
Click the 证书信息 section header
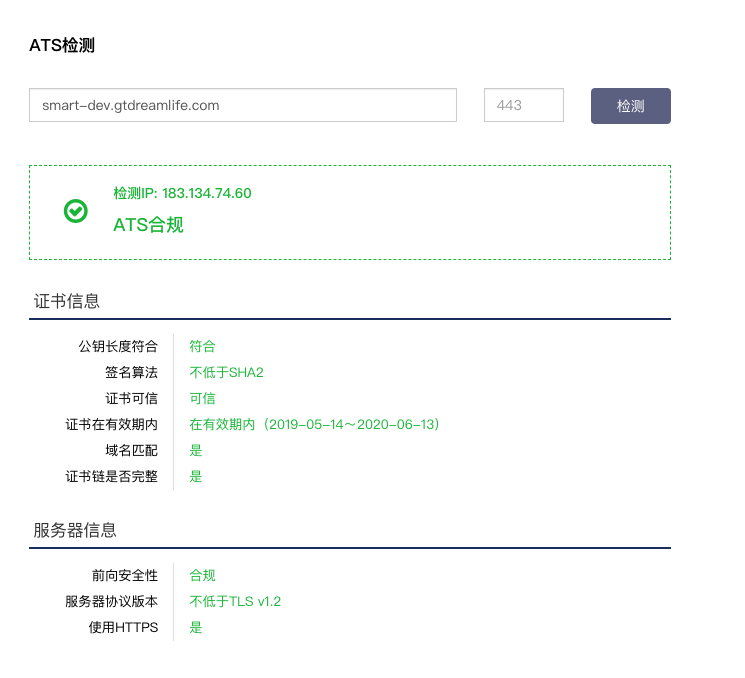pyautogui.click(x=67, y=301)
